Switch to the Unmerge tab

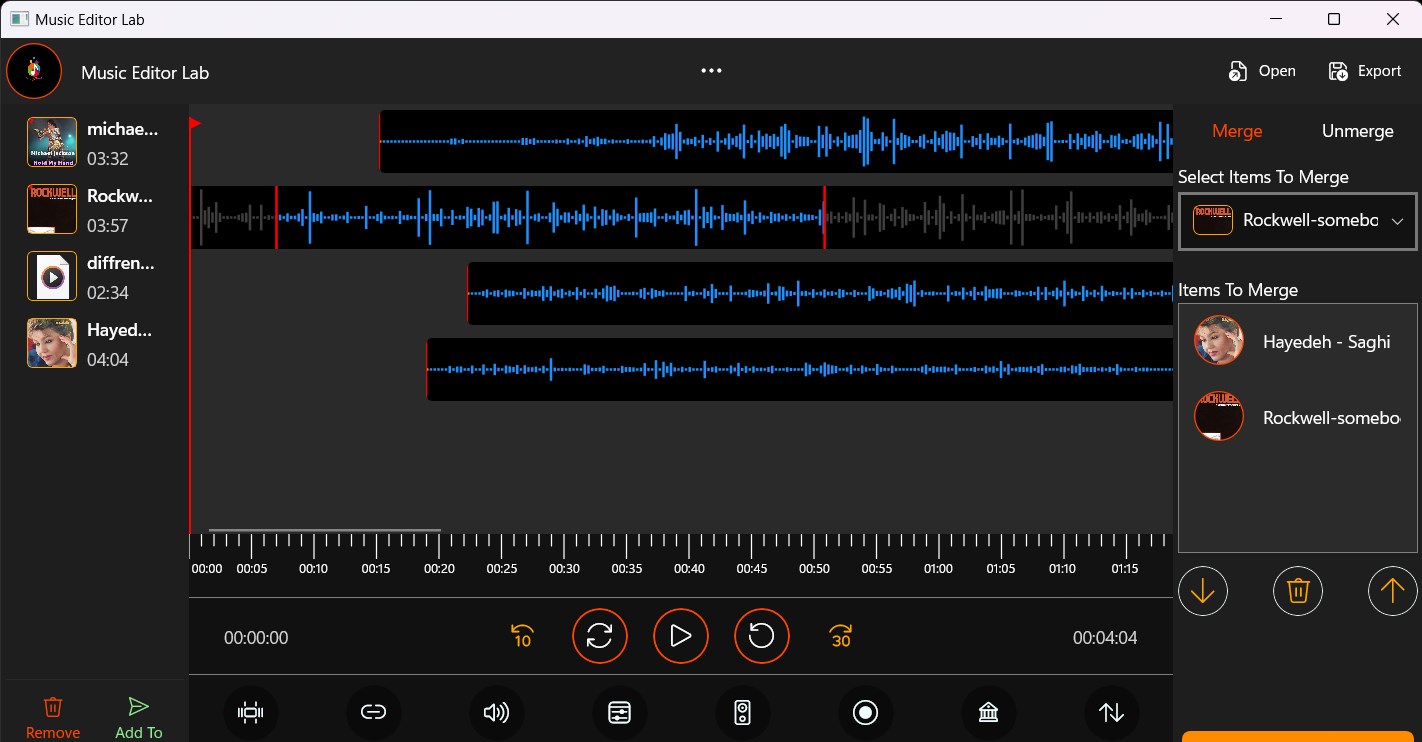coord(1357,131)
